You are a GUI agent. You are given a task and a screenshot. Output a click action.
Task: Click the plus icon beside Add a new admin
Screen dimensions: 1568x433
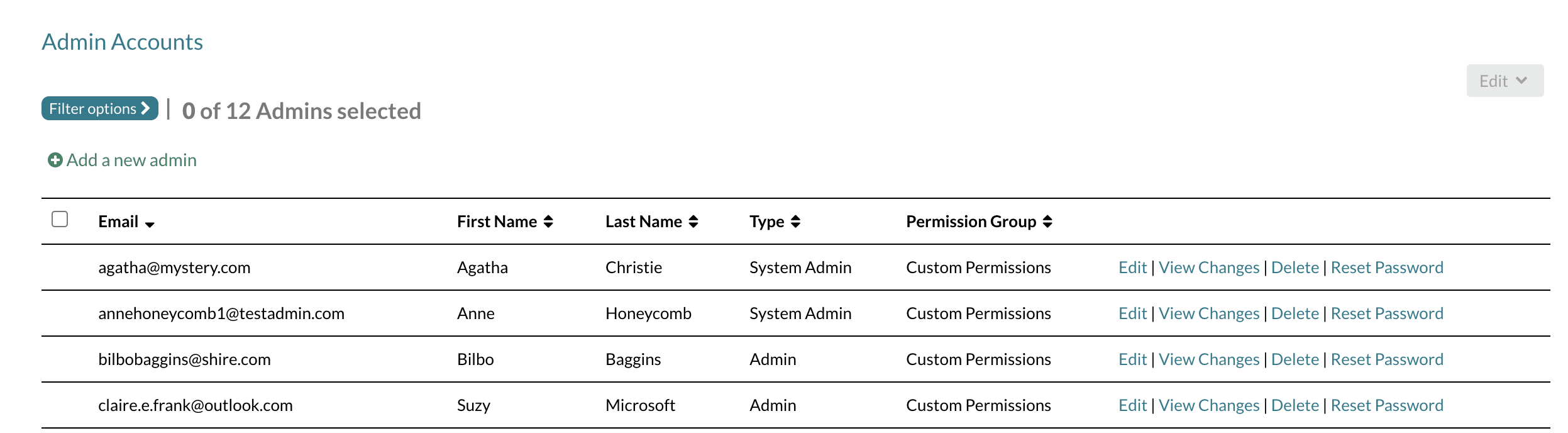click(x=55, y=160)
